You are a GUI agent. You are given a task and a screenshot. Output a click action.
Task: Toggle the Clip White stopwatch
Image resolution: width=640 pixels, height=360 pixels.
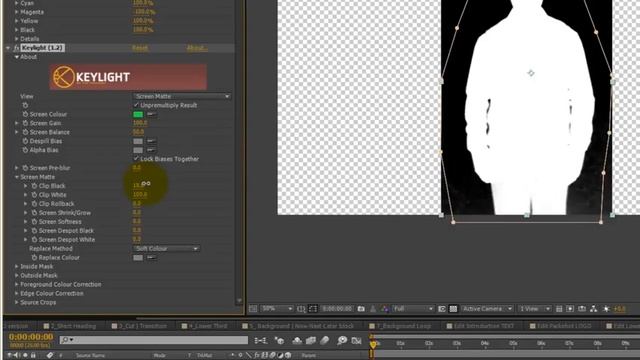click(x=34, y=195)
